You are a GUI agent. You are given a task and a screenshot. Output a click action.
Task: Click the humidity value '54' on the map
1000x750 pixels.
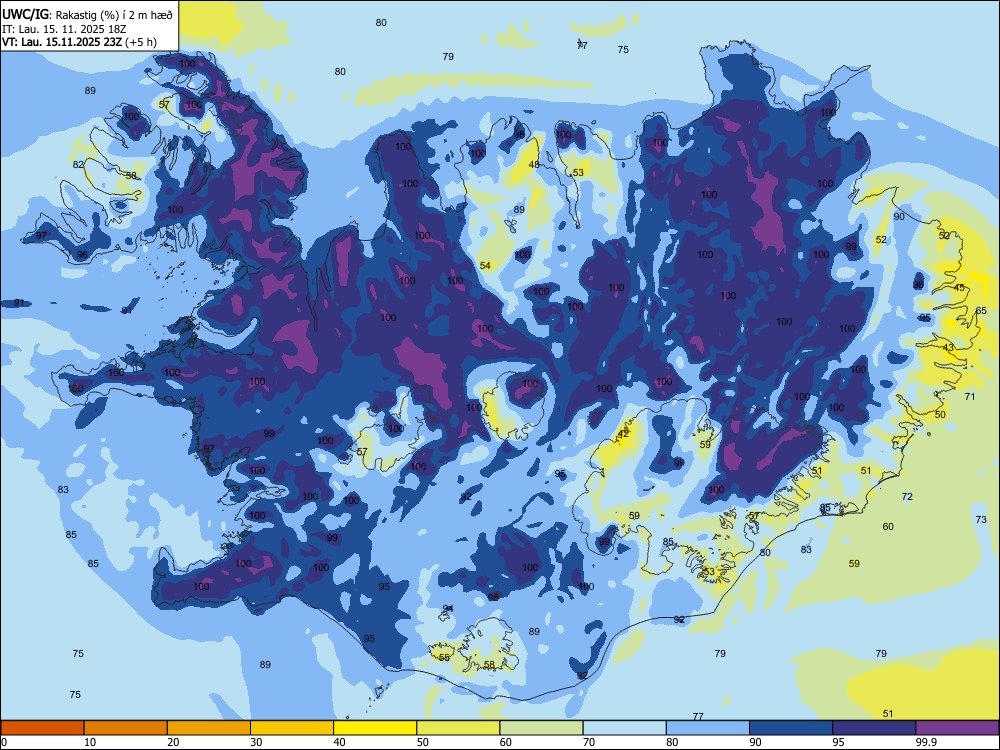(485, 265)
